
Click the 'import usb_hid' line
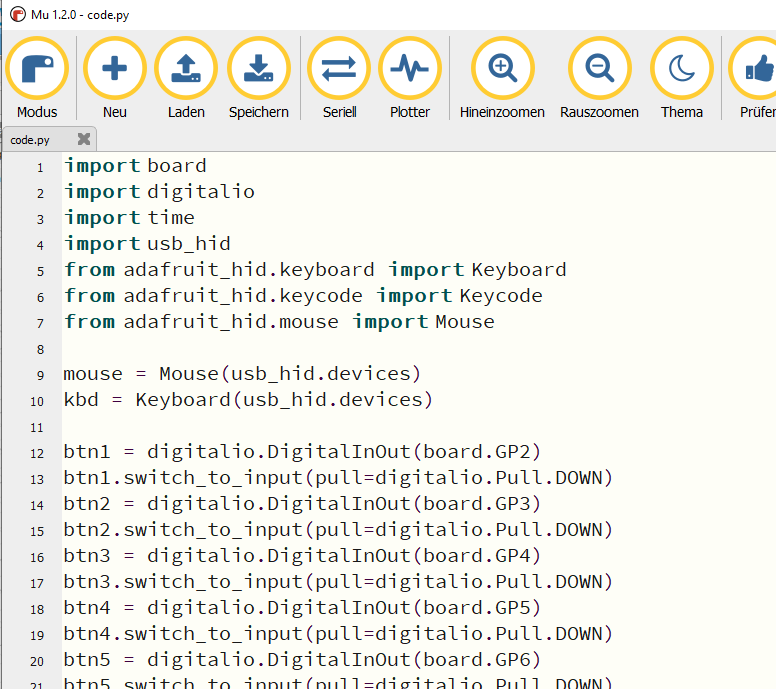click(x=147, y=244)
